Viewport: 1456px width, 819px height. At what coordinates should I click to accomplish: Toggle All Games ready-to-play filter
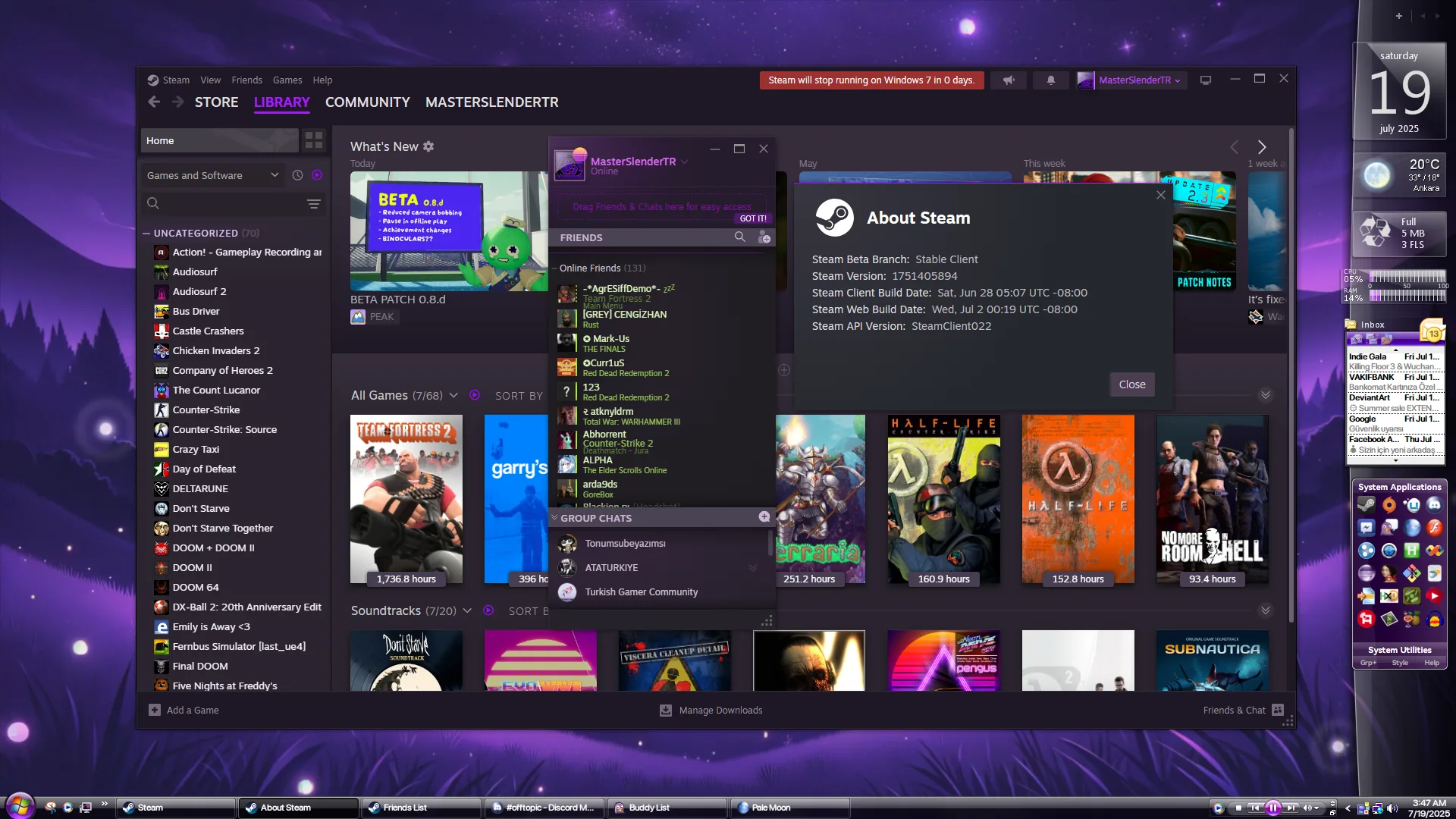(x=475, y=395)
